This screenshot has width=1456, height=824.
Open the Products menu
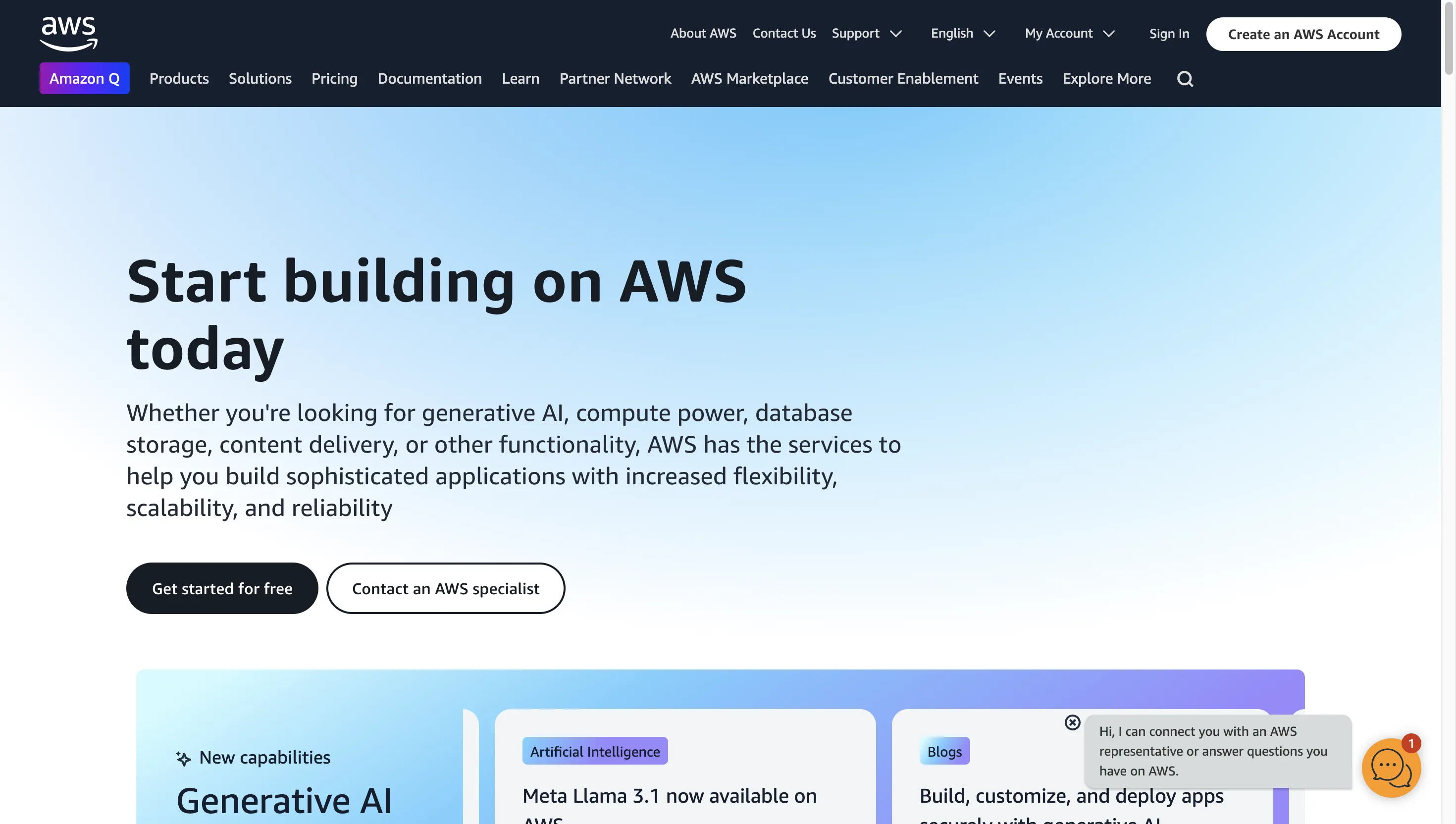(x=179, y=79)
